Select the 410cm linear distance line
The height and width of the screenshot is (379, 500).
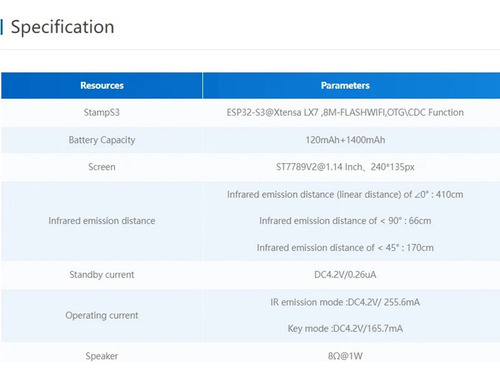(x=345, y=194)
